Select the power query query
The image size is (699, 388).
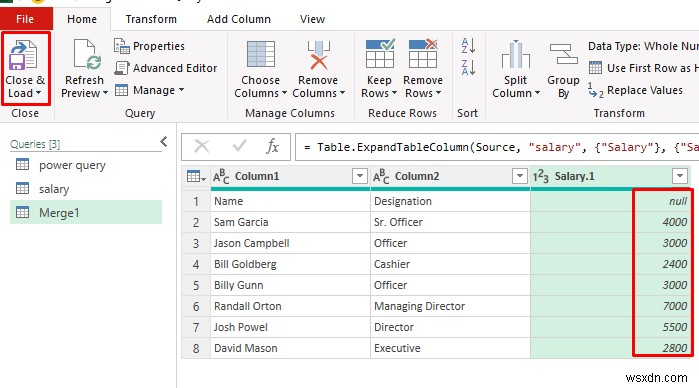pos(86,165)
